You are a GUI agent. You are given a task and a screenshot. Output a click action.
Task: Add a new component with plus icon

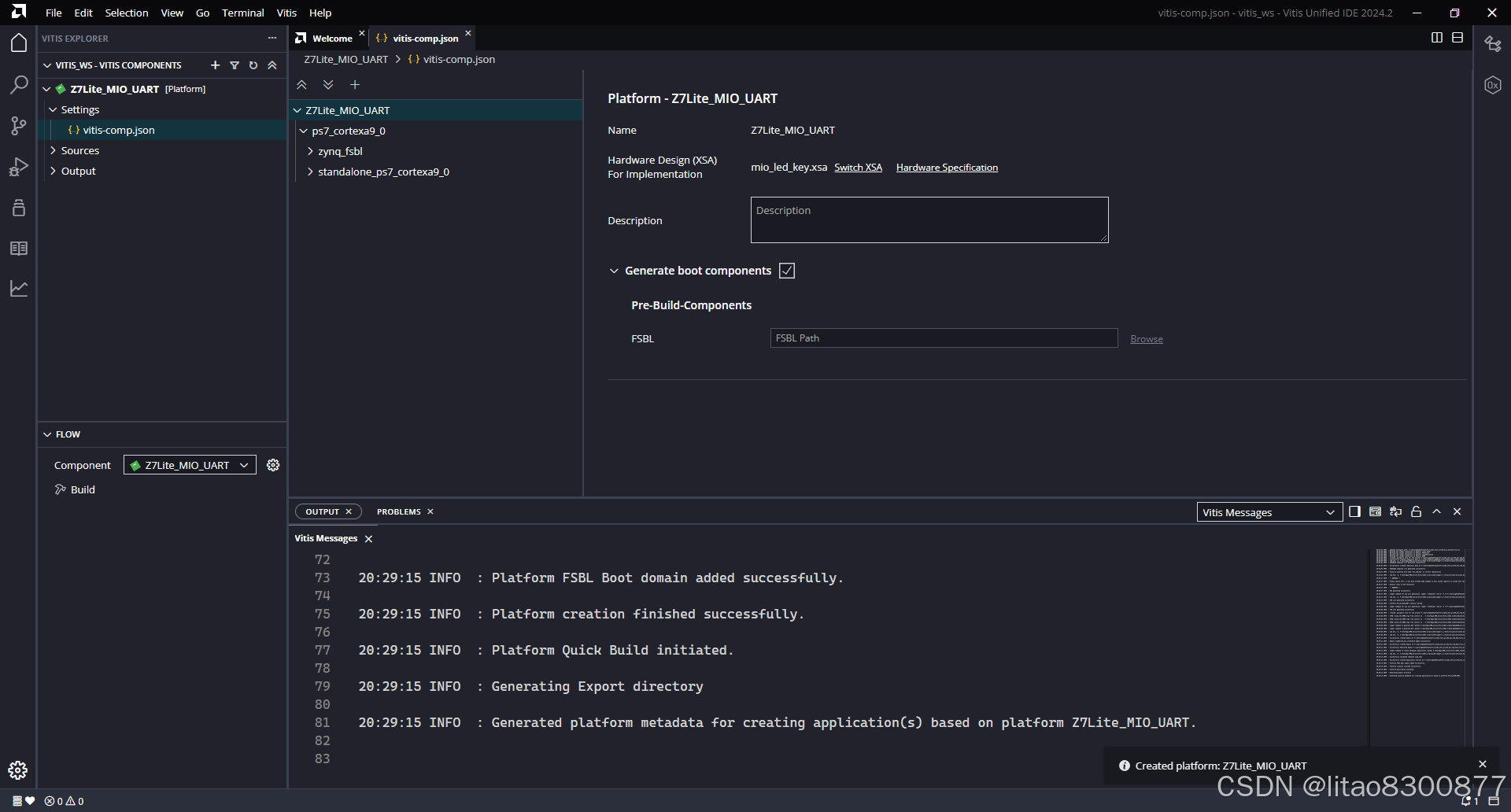(x=215, y=65)
